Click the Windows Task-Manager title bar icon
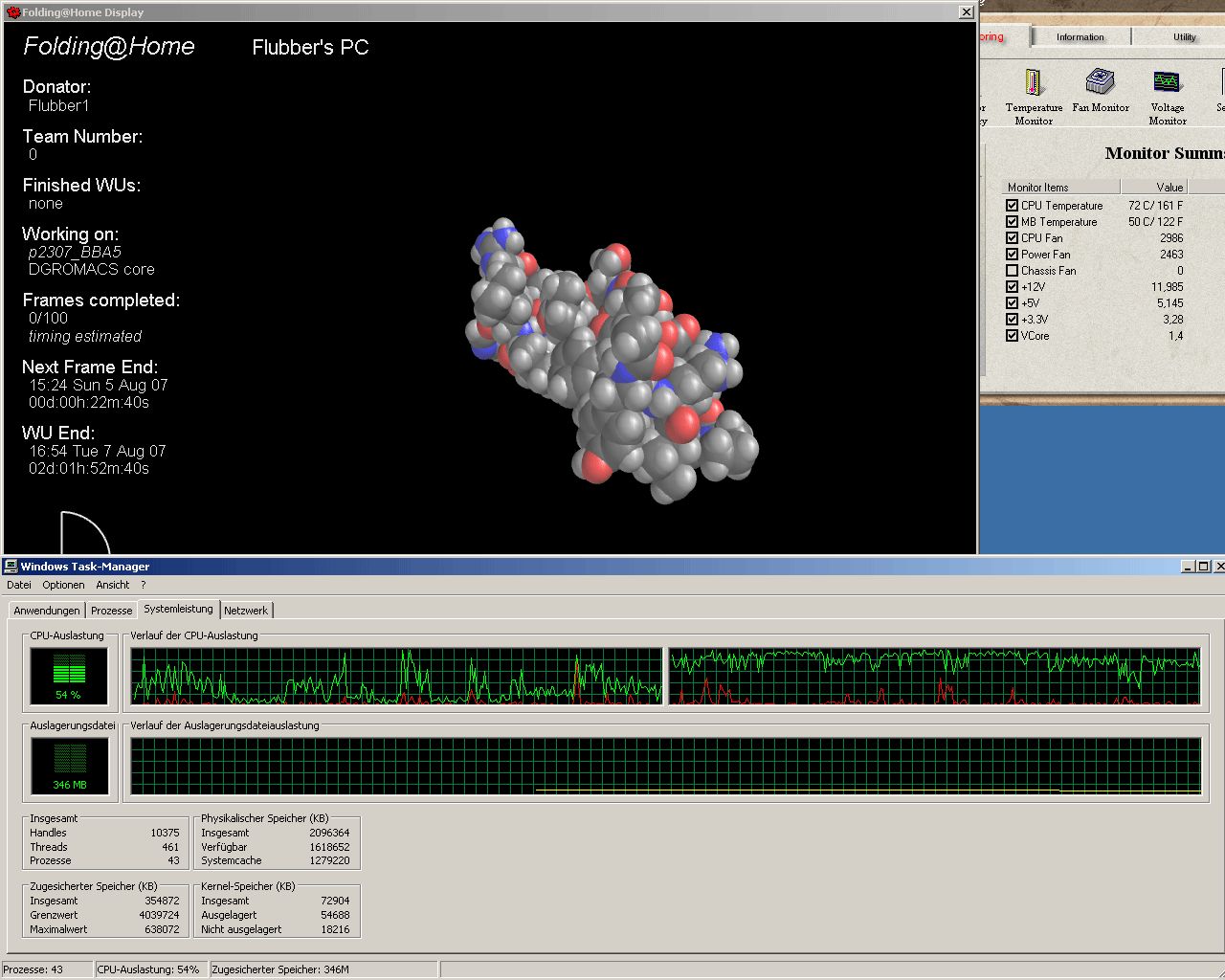Viewport: 1225px width, 980px height. click(11, 567)
